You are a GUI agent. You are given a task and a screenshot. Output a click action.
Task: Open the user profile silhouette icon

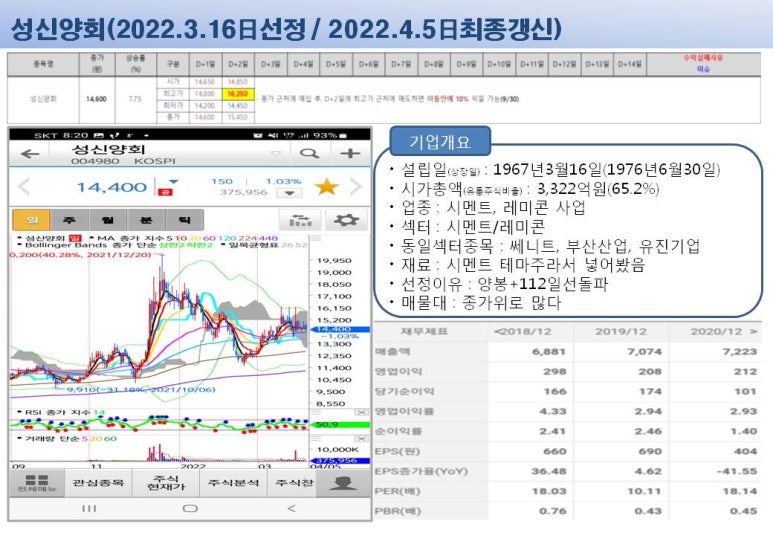pyautogui.click(x=344, y=483)
